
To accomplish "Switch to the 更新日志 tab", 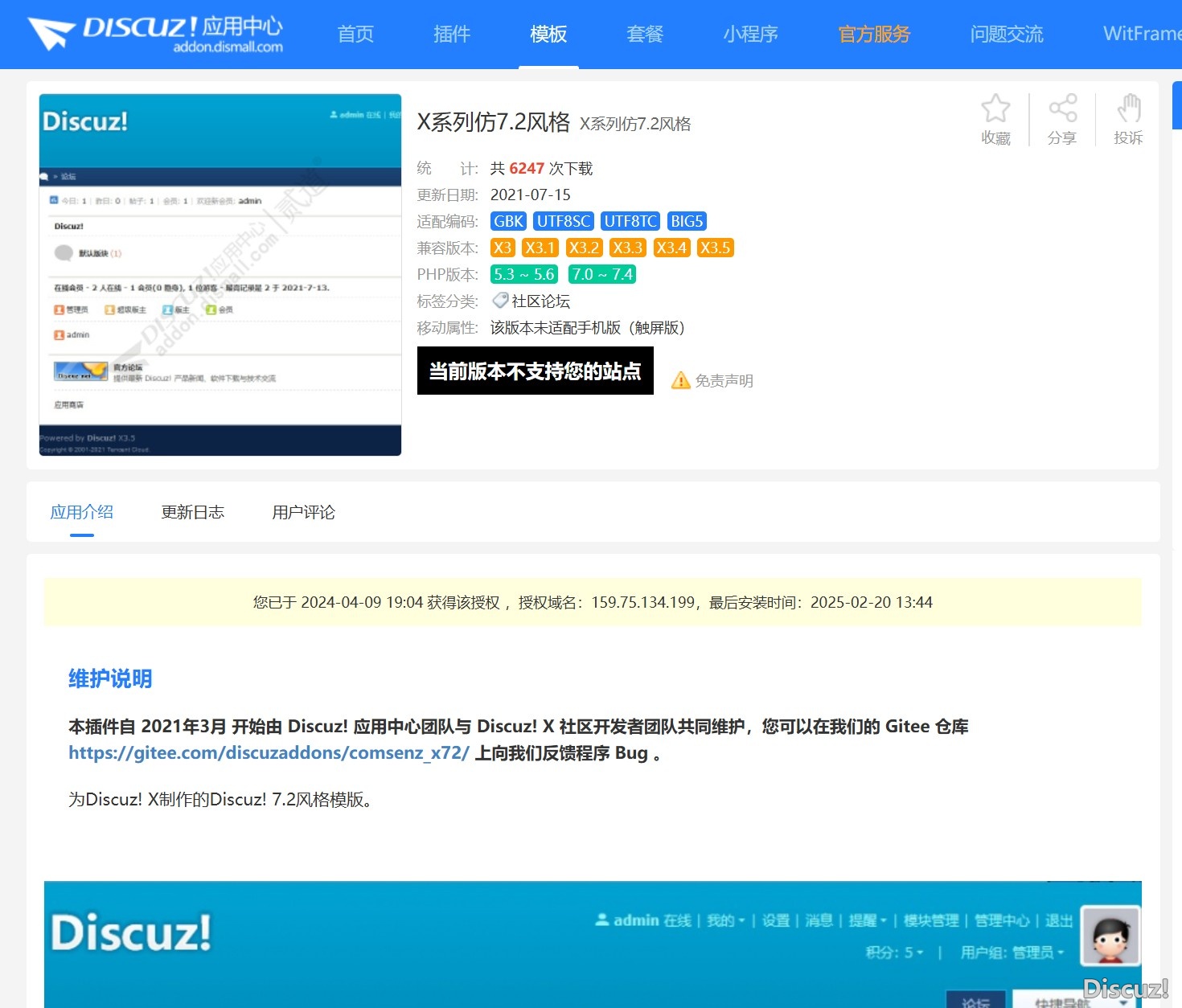I will (x=193, y=512).
